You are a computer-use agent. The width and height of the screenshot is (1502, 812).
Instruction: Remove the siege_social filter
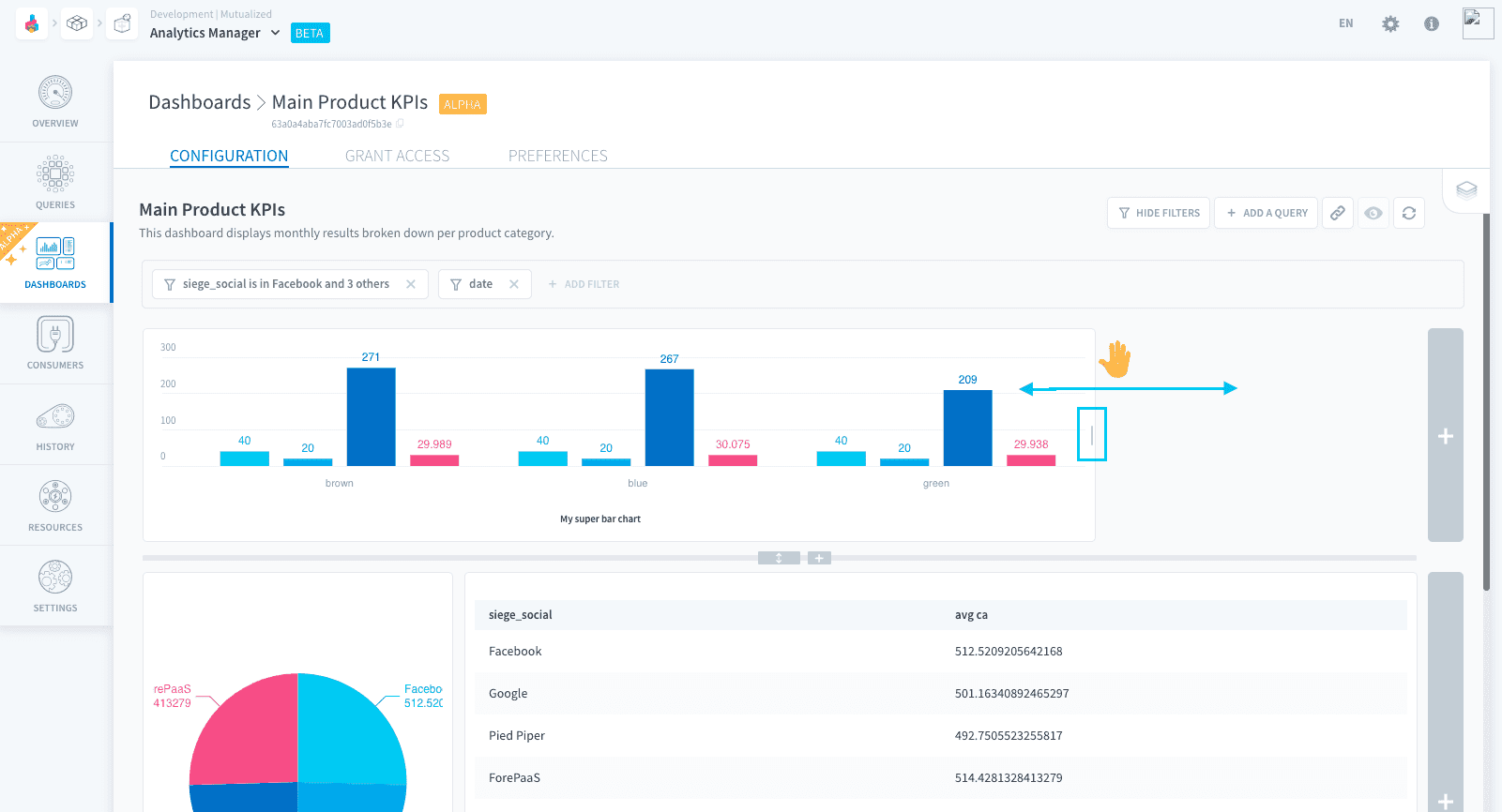click(411, 284)
